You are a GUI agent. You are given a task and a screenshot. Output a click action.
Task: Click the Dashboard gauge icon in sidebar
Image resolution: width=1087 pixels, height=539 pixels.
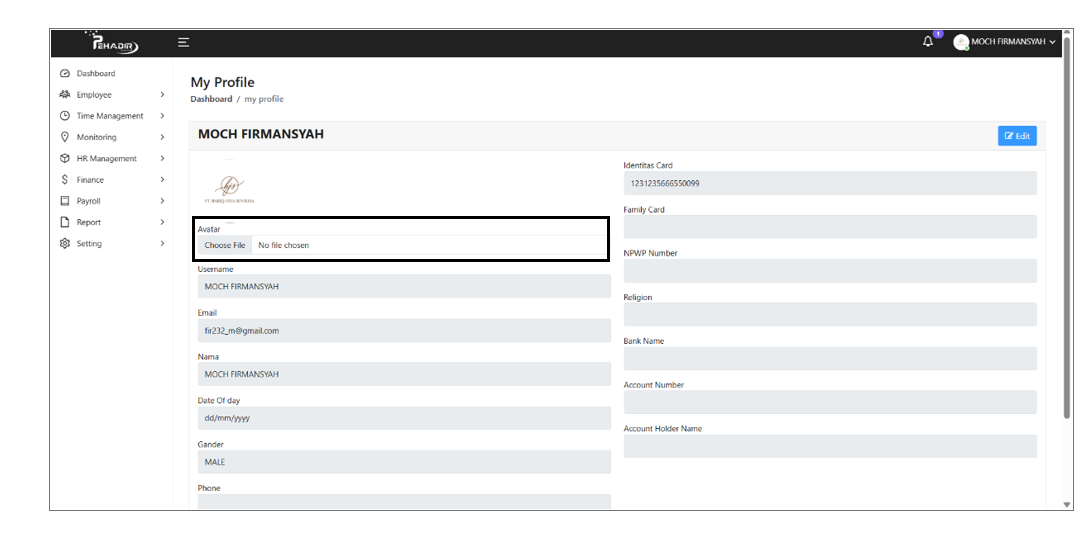[65, 74]
